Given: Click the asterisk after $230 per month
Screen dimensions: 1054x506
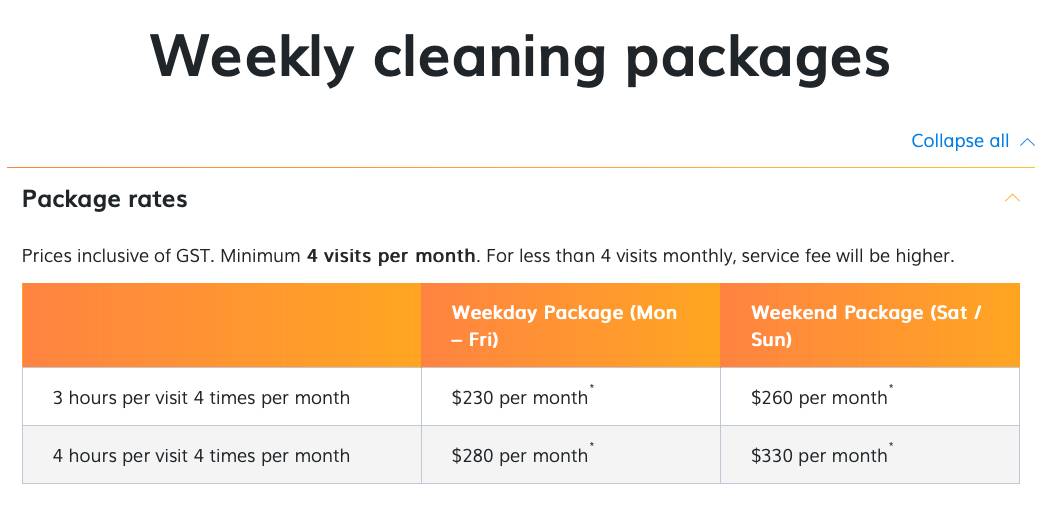Looking at the screenshot, I should (x=592, y=388).
